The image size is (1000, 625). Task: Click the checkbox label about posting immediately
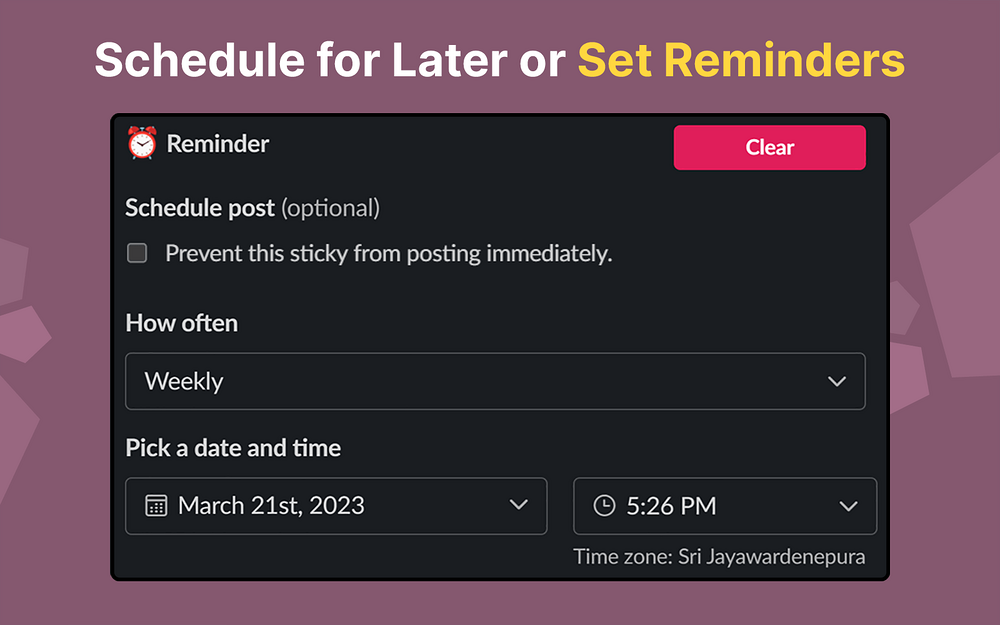click(388, 254)
